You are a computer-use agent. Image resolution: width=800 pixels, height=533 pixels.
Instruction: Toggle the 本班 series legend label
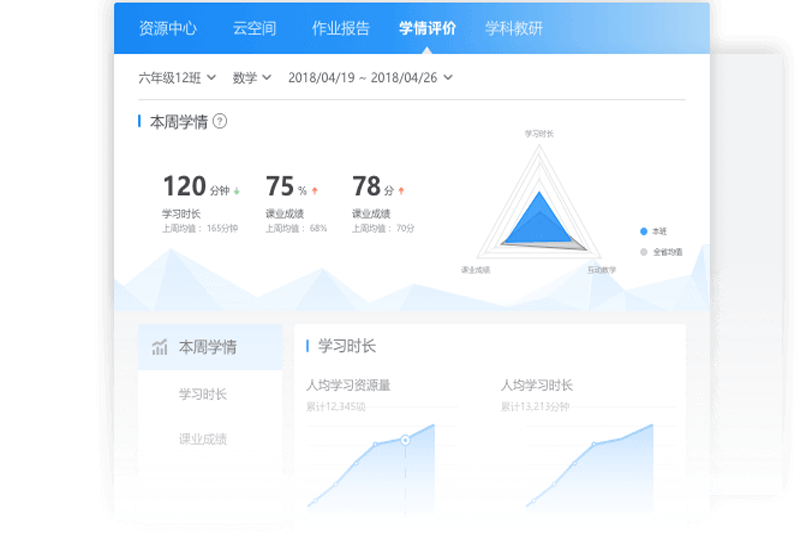click(x=660, y=231)
